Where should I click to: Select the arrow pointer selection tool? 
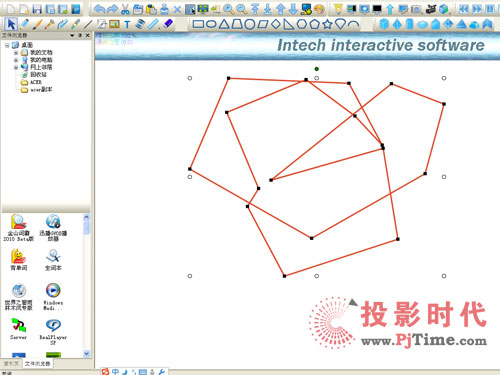click(x=11, y=24)
